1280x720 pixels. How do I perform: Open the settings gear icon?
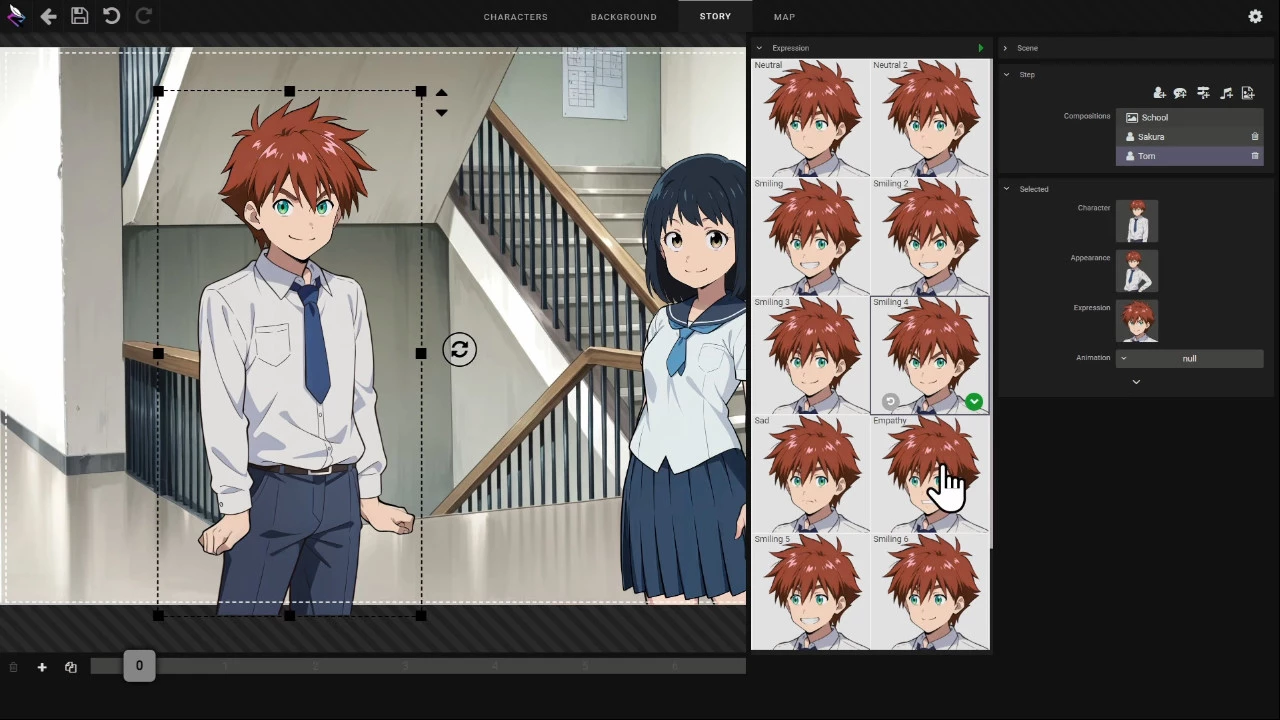(x=1255, y=16)
